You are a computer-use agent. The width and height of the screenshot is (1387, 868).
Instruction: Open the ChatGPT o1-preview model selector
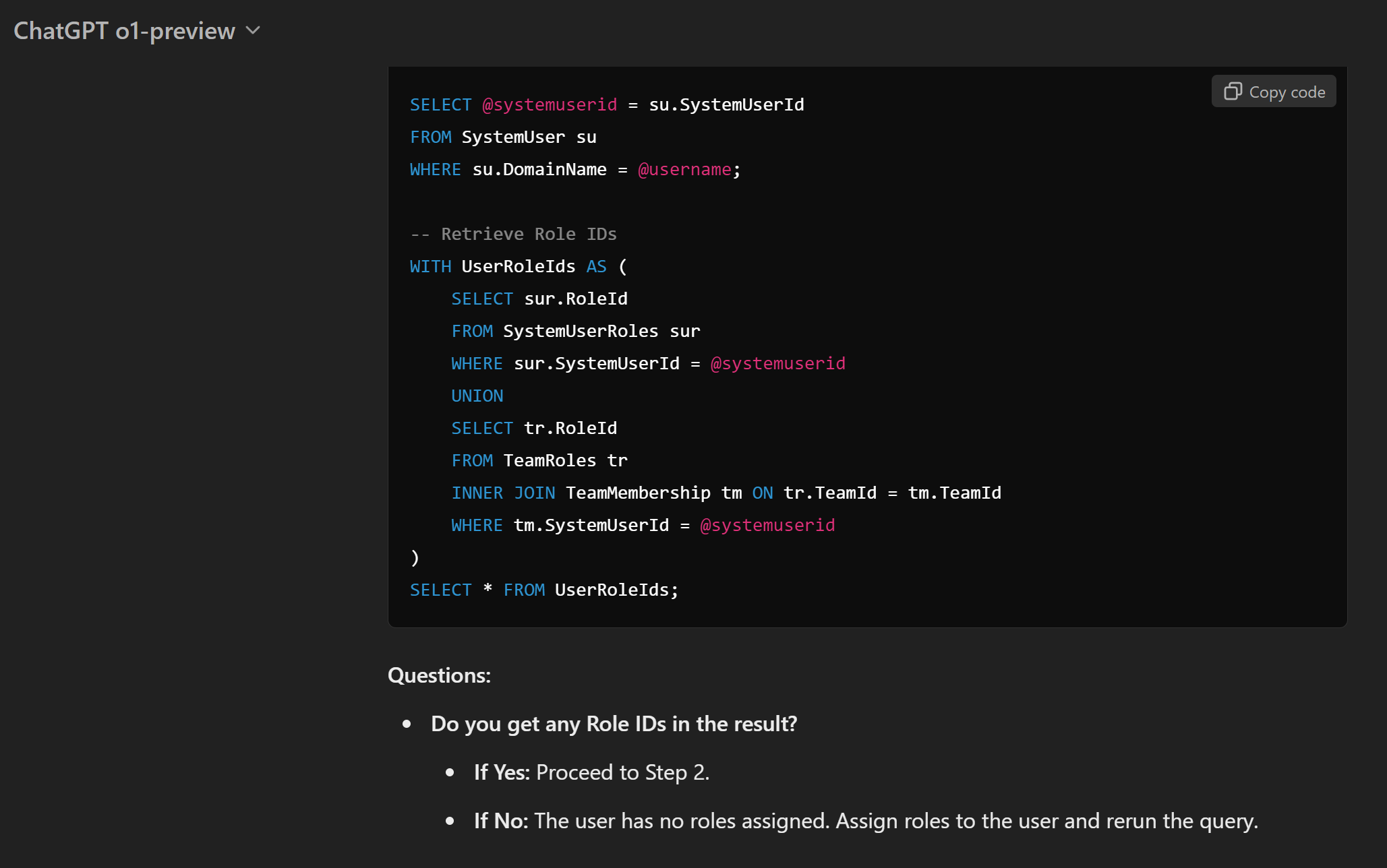tap(137, 31)
